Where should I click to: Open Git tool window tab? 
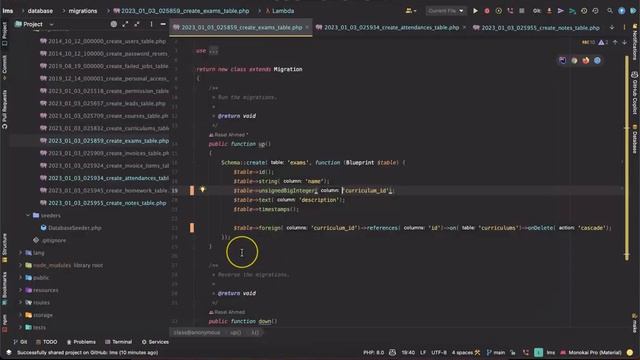[20, 342]
